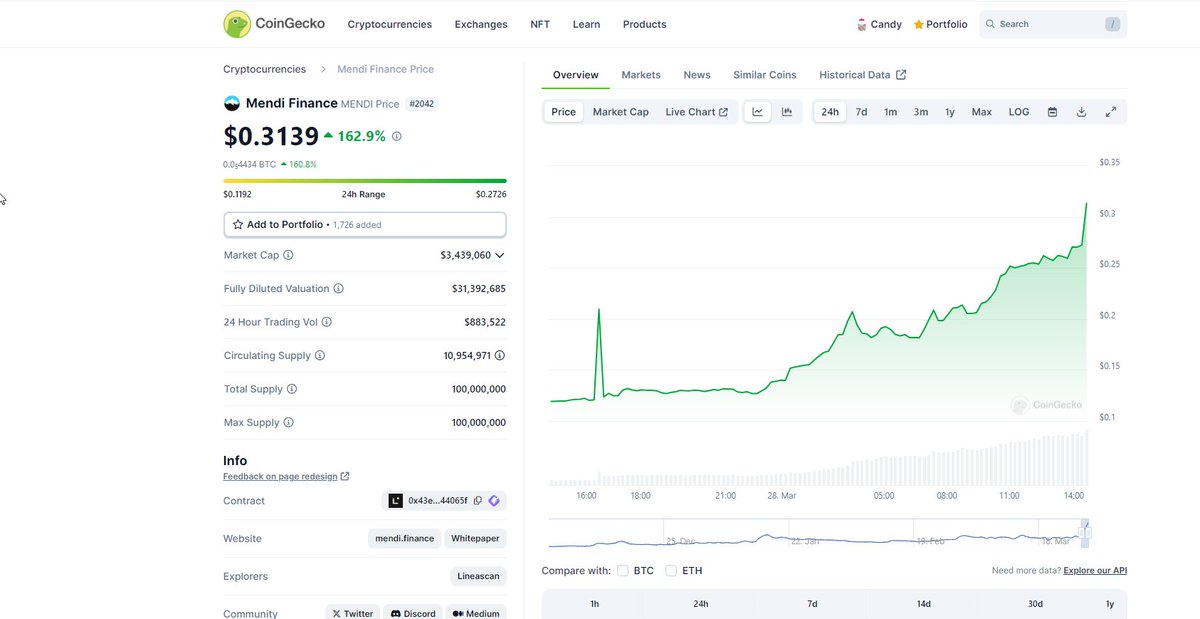This screenshot has width=1200, height=619.
Task: Select 1y chart range
Action: [950, 112]
